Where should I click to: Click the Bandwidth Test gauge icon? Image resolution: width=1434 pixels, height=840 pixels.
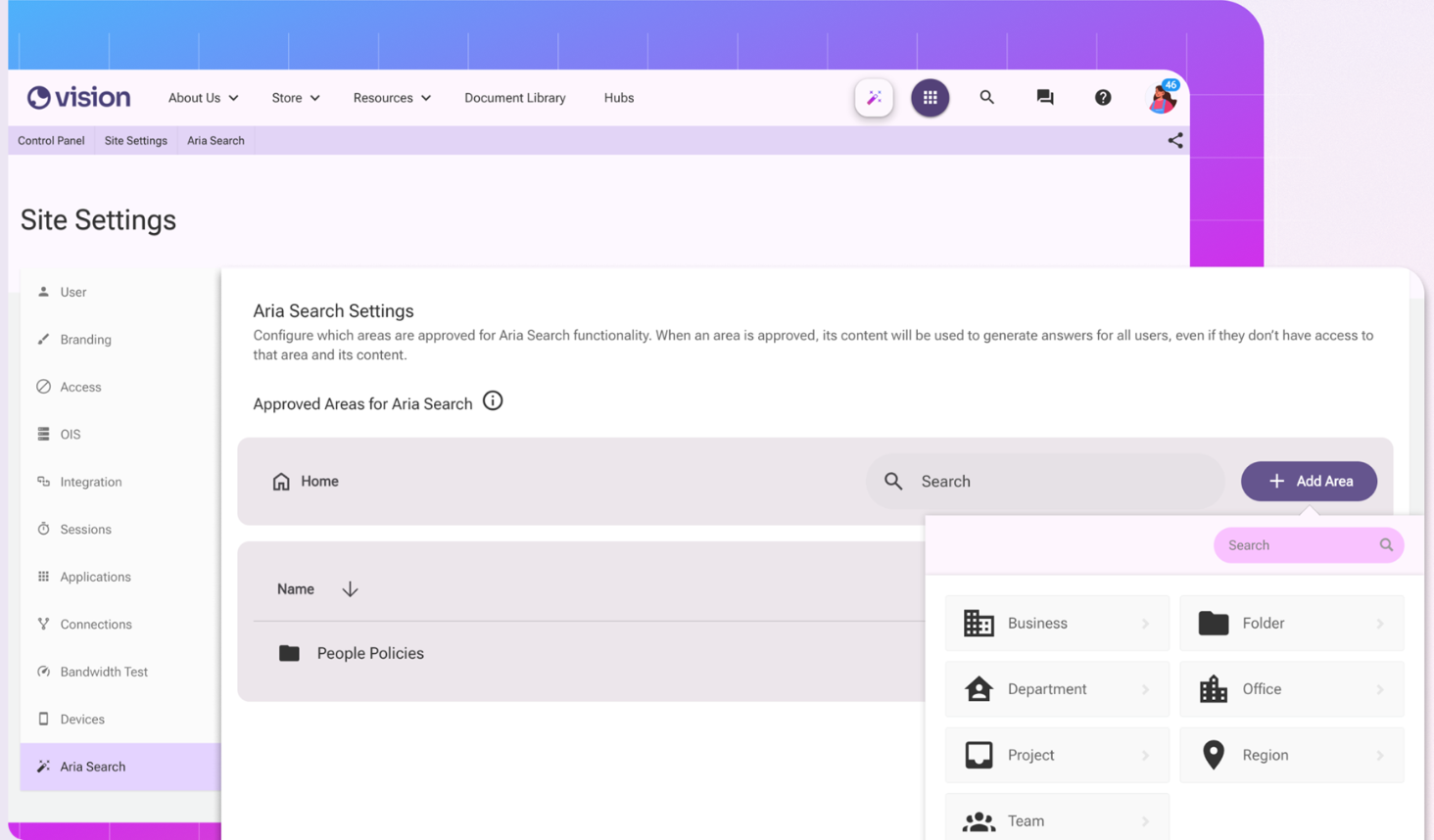point(43,672)
